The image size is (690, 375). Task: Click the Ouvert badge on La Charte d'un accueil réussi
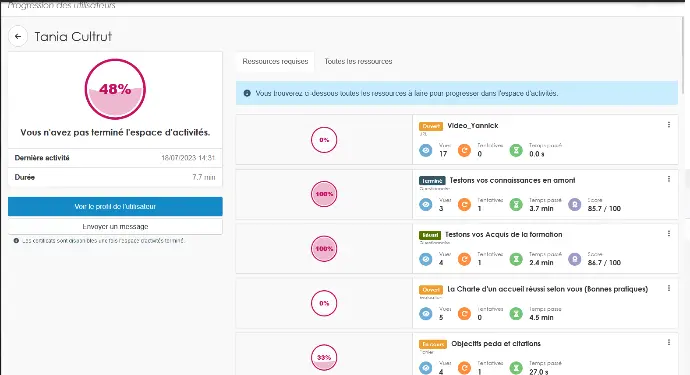pyautogui.click(x=431, y=290)
